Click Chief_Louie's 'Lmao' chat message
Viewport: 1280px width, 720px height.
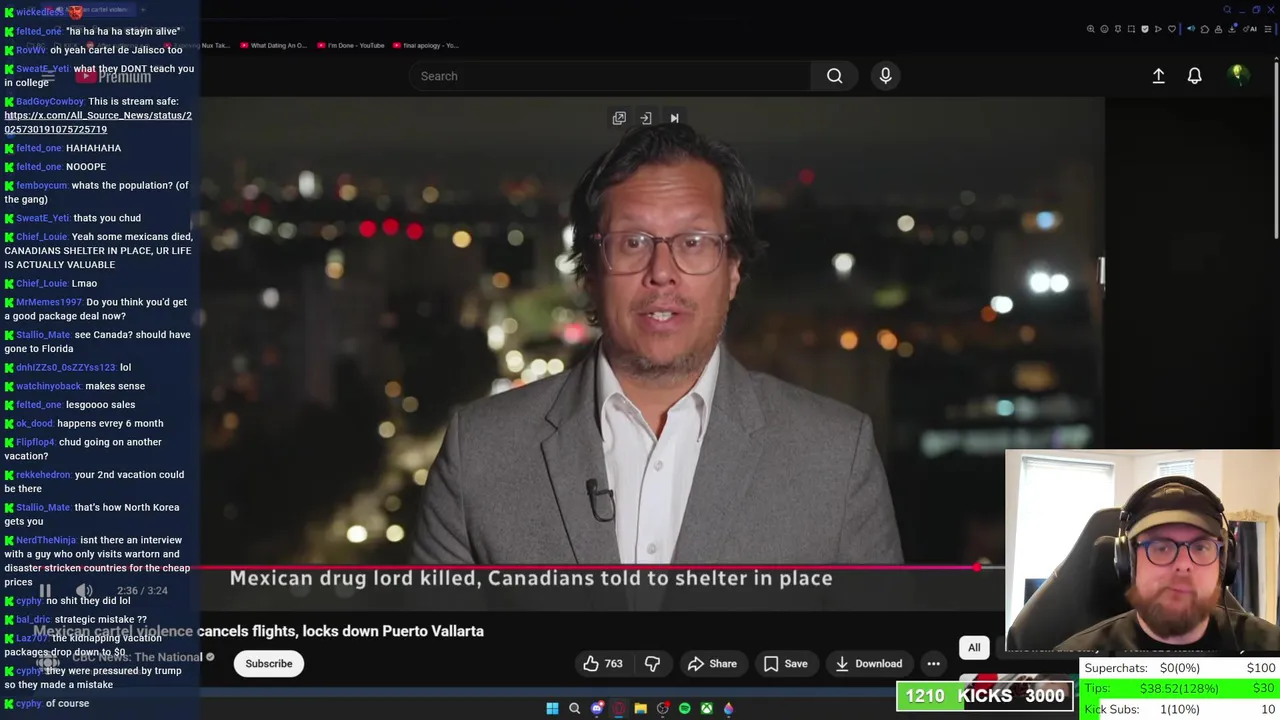point(84,283)
